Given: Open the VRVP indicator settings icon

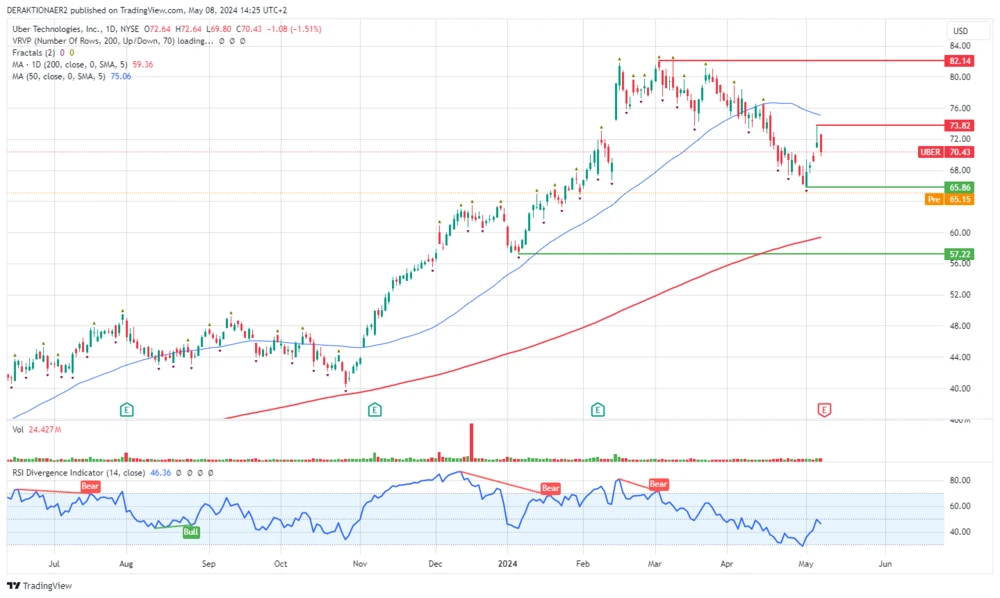Looking at the screenshot, I should pos(231,43).
